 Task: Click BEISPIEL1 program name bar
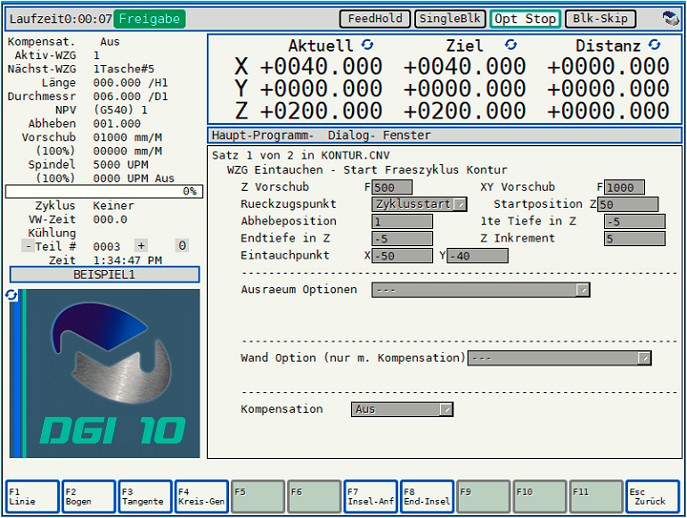pos(104,275)
